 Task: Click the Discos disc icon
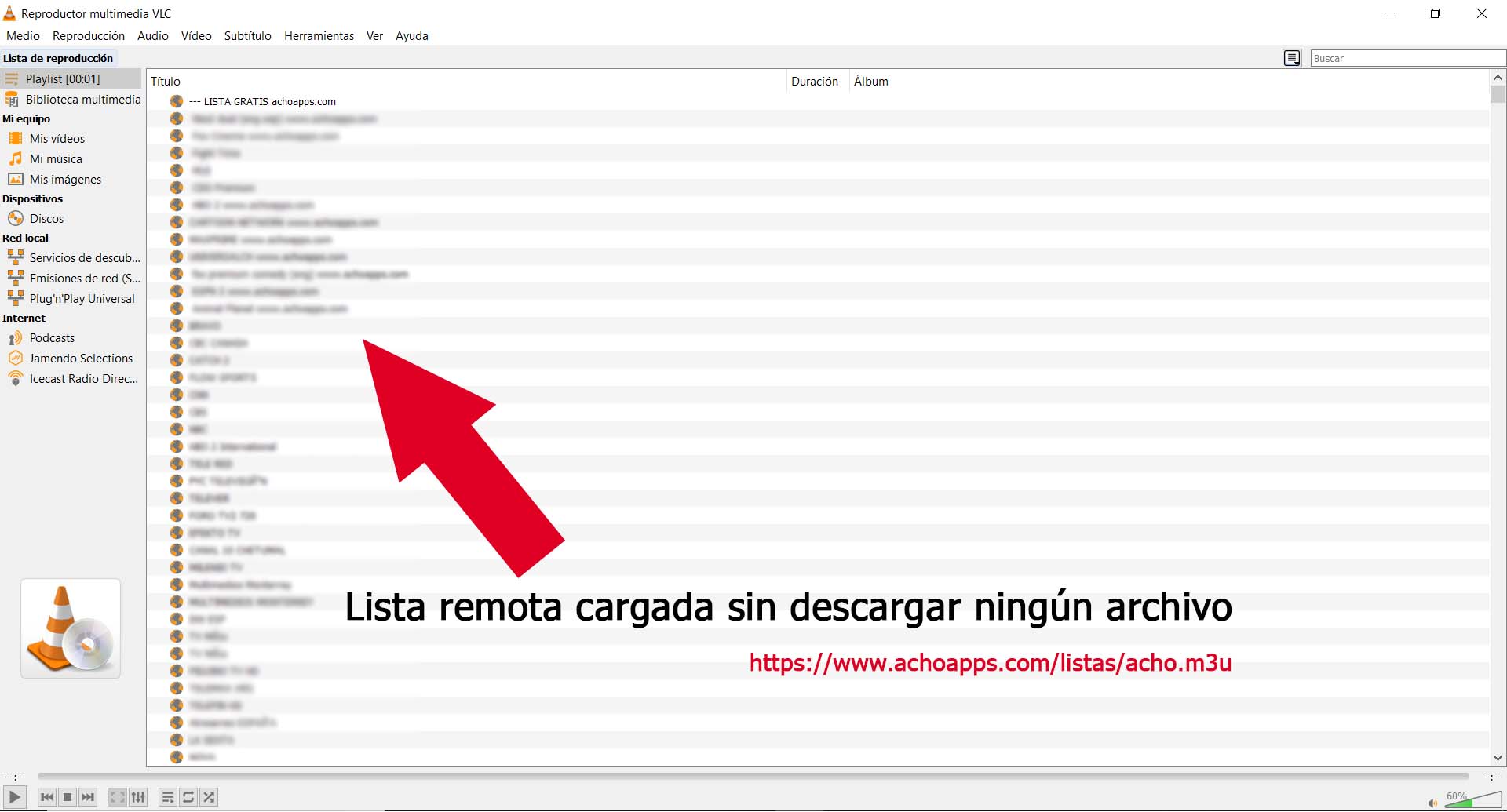(16, 218)
